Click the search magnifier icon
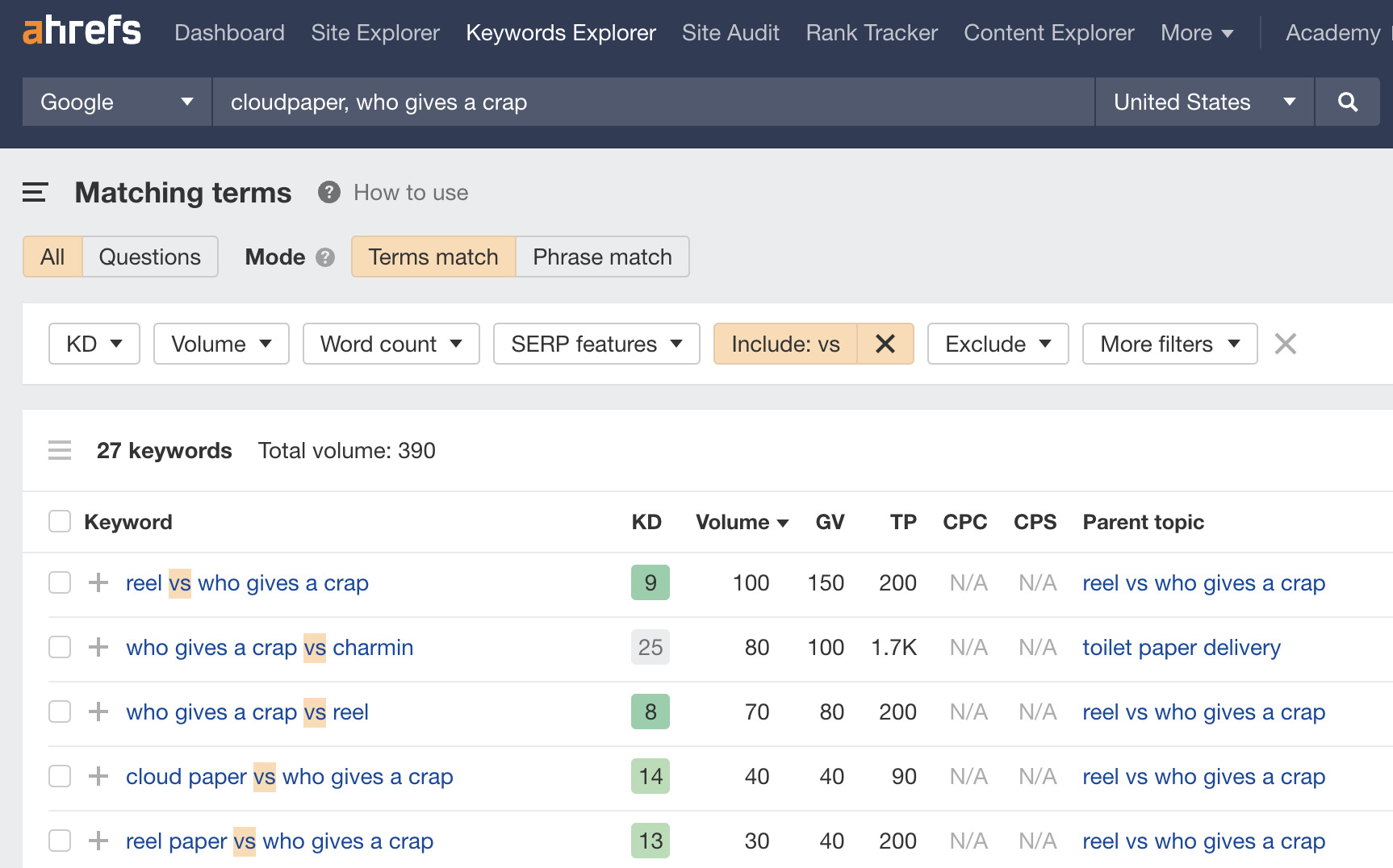 (1346, 102)
